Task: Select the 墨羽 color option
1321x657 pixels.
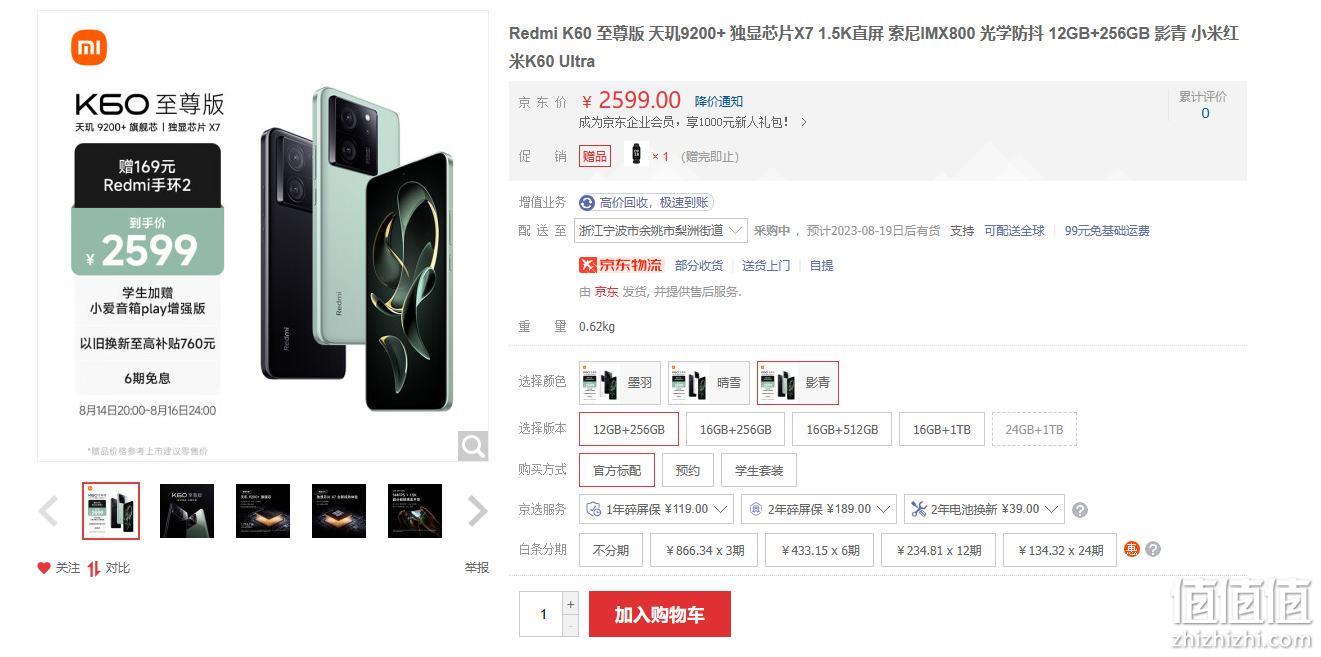Action: pos(620,383)
